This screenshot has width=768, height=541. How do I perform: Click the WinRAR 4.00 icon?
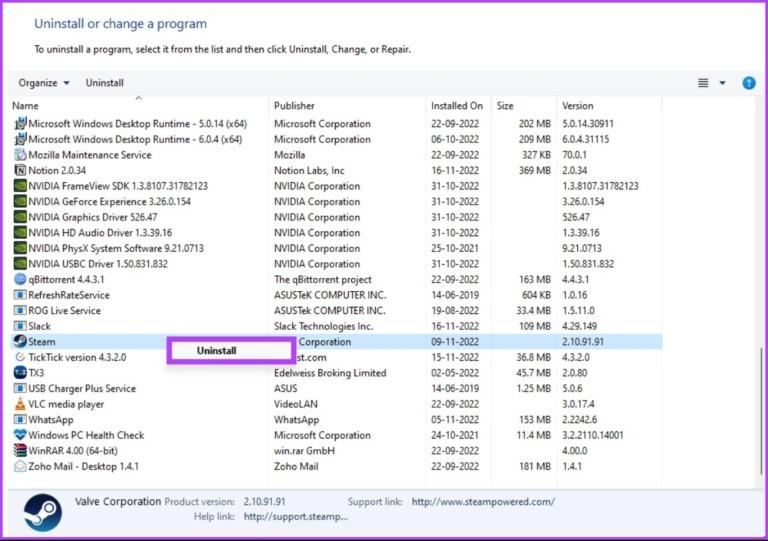pyautogui.click(x=20, y=450)
